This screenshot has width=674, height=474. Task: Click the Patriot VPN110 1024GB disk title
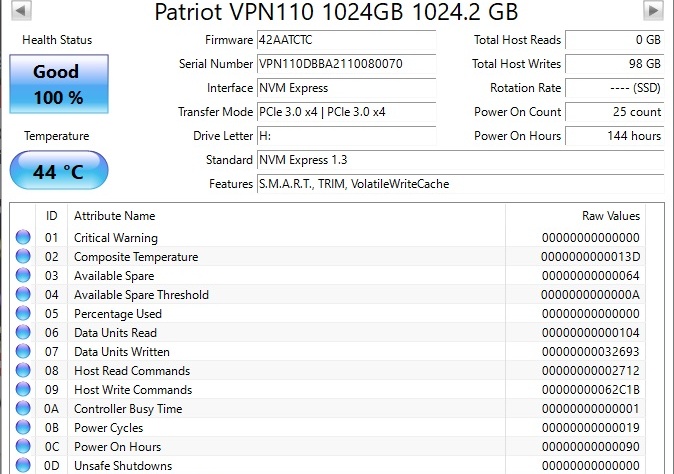tap(336, 12)
